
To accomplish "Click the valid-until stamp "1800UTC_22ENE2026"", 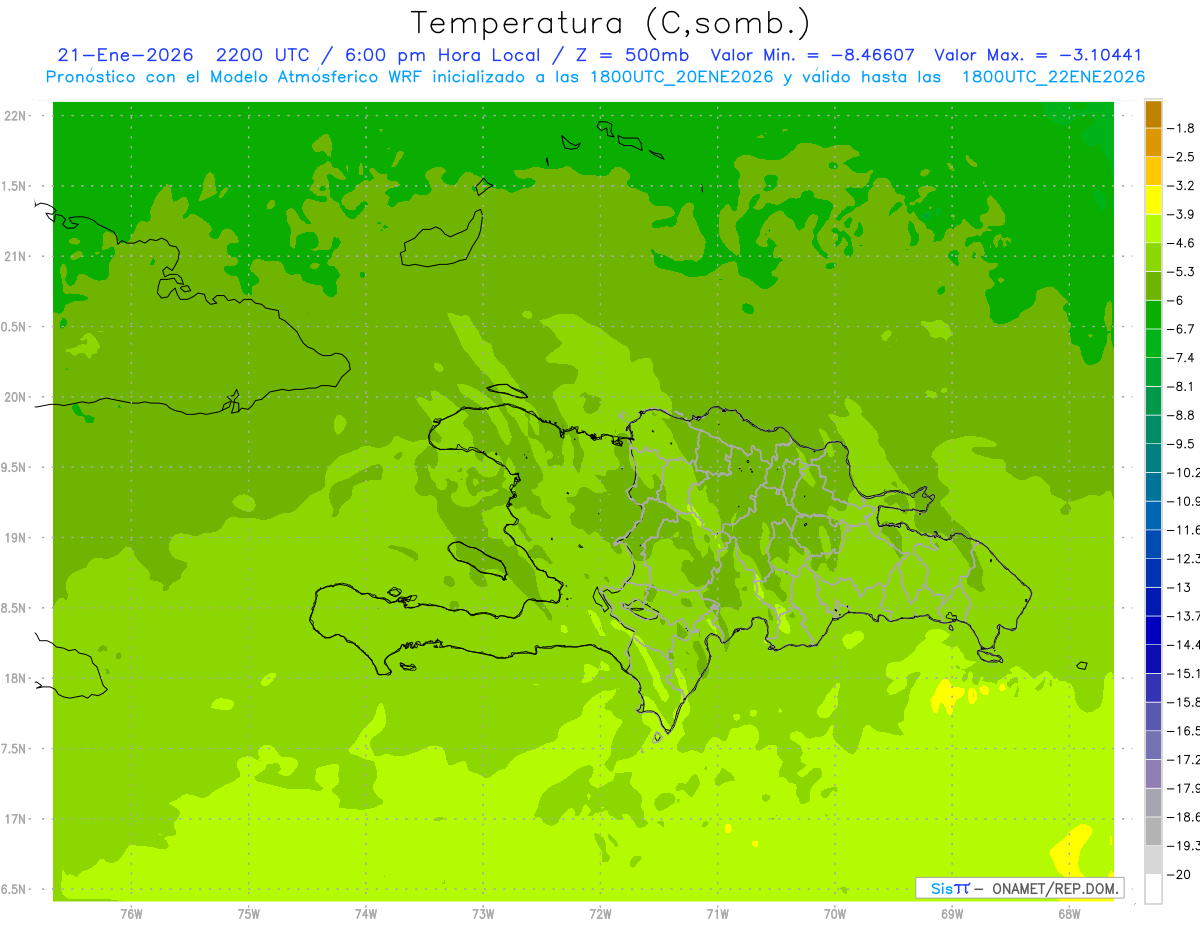I will point(1053,77).
